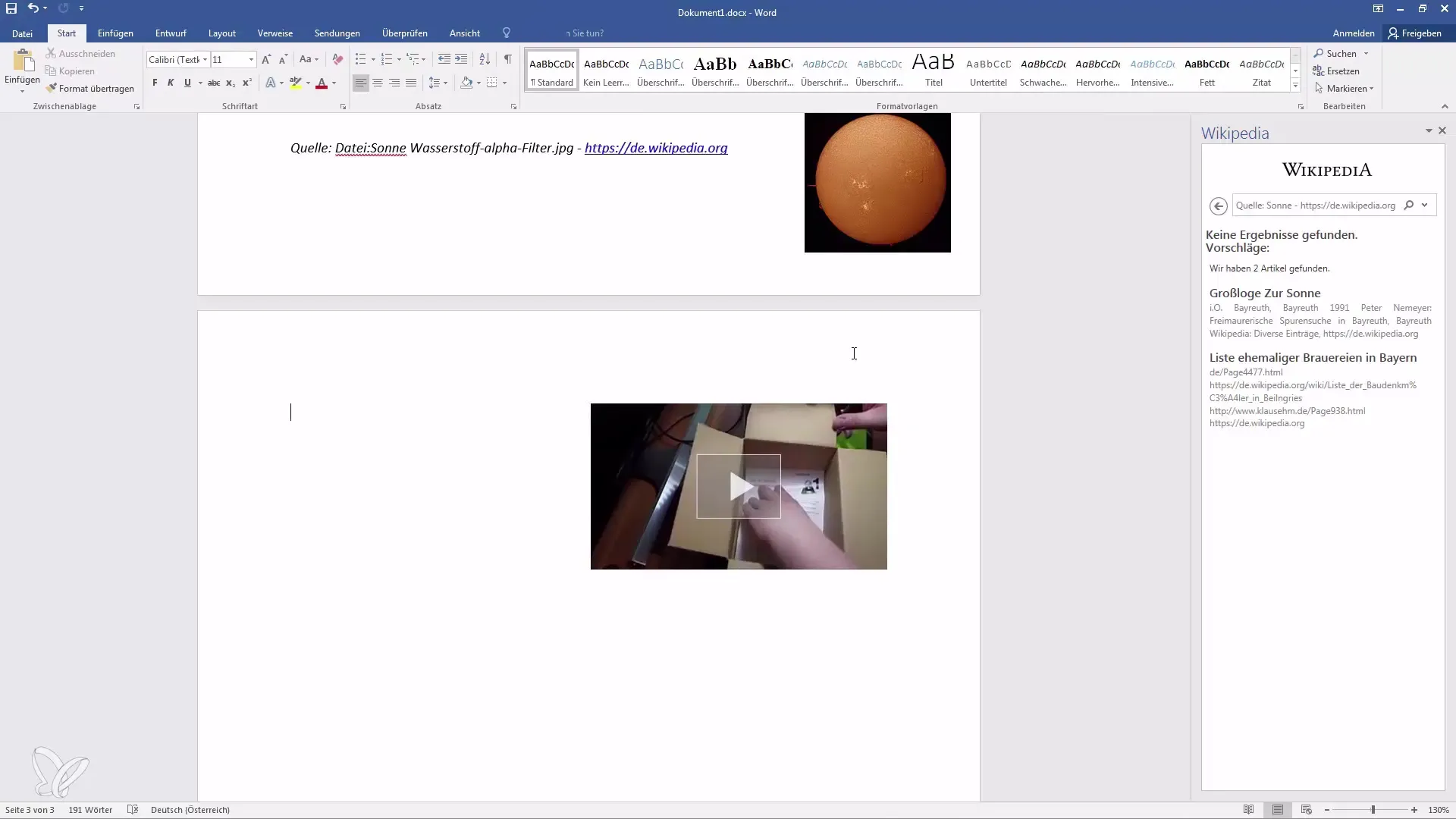This screenshot has height=819, width=1456.
Task: Justify the paragraph text
Action: click(x=411, y=83)
